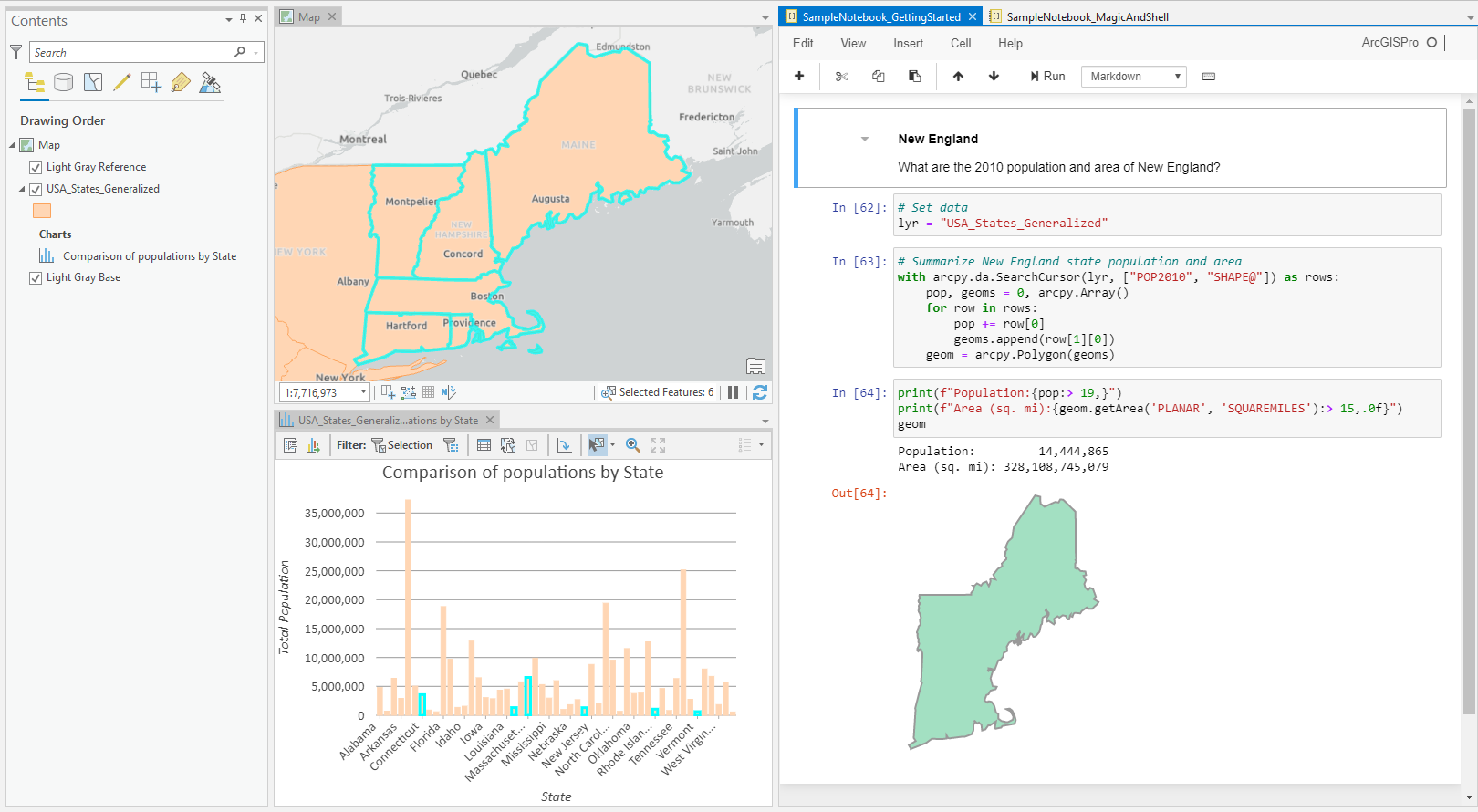This screenshot has width=1478, height=812.
Task: Click the chart export icon
Action: pos(313,445)
